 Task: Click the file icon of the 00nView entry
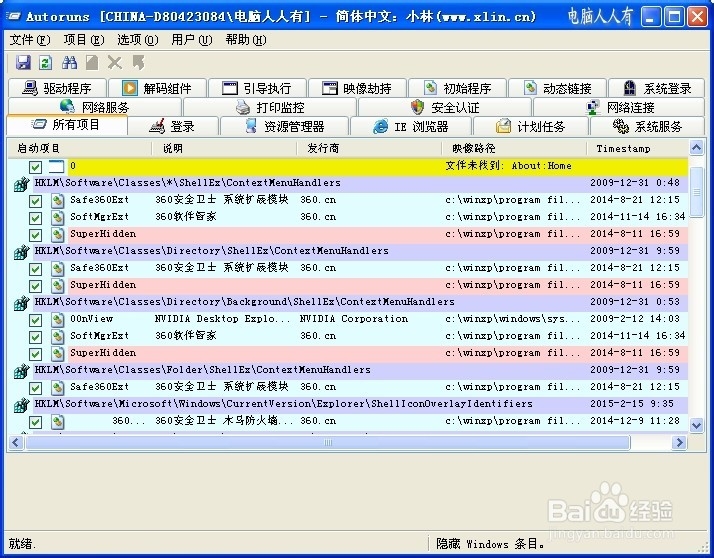pos(57,320)
